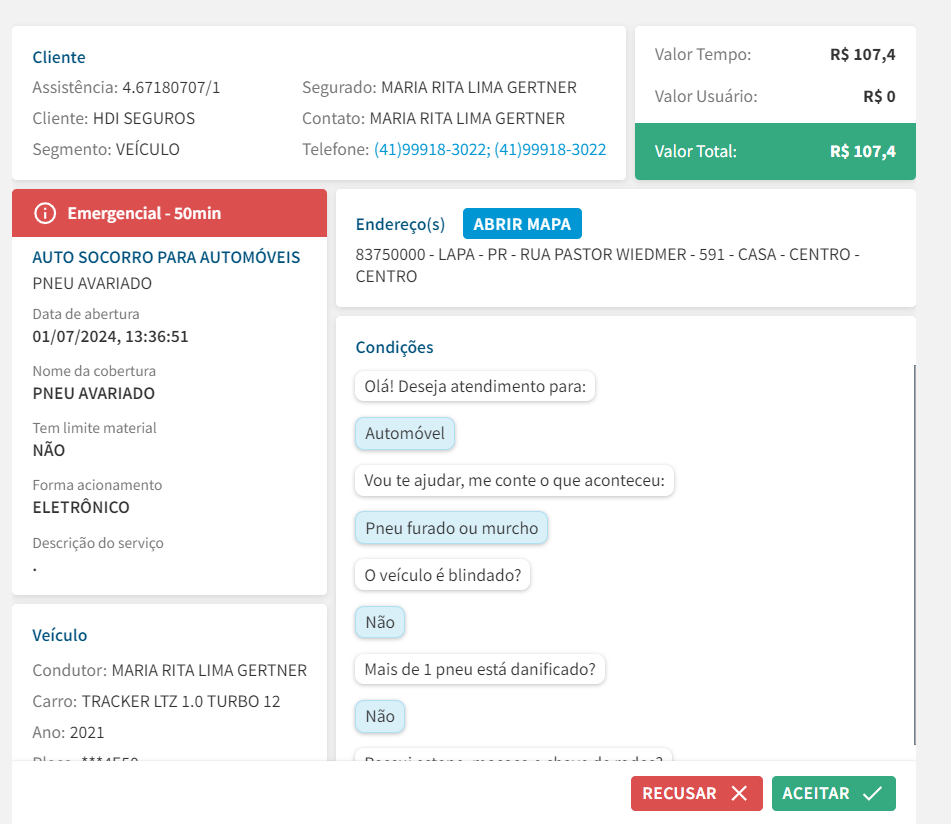The height and width of the screenshot is (824, 951).
Task: Click the Valor Tempo amount R$ 107,4
Action: (x=862, y=55)
